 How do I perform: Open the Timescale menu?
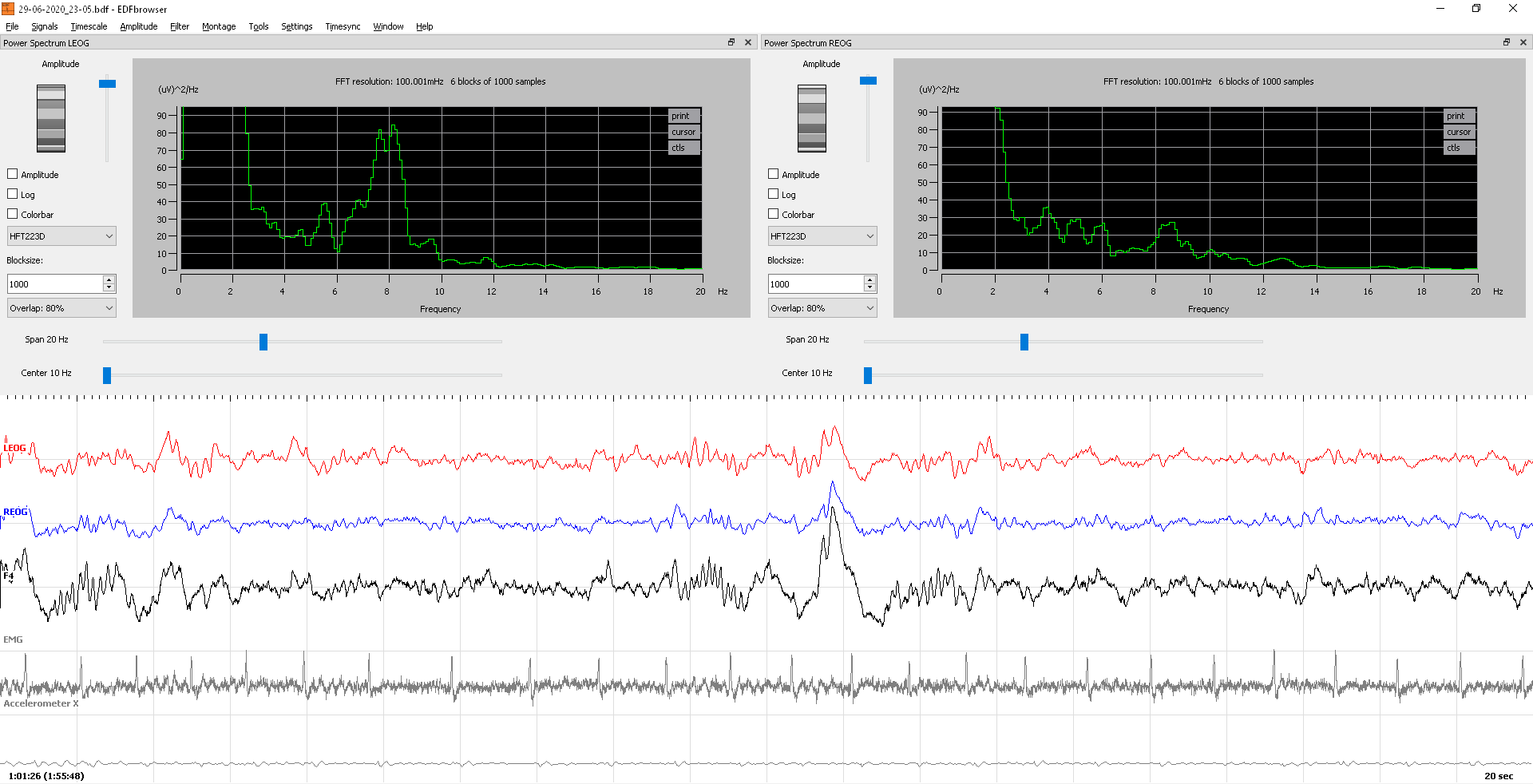tap(89, 26)
